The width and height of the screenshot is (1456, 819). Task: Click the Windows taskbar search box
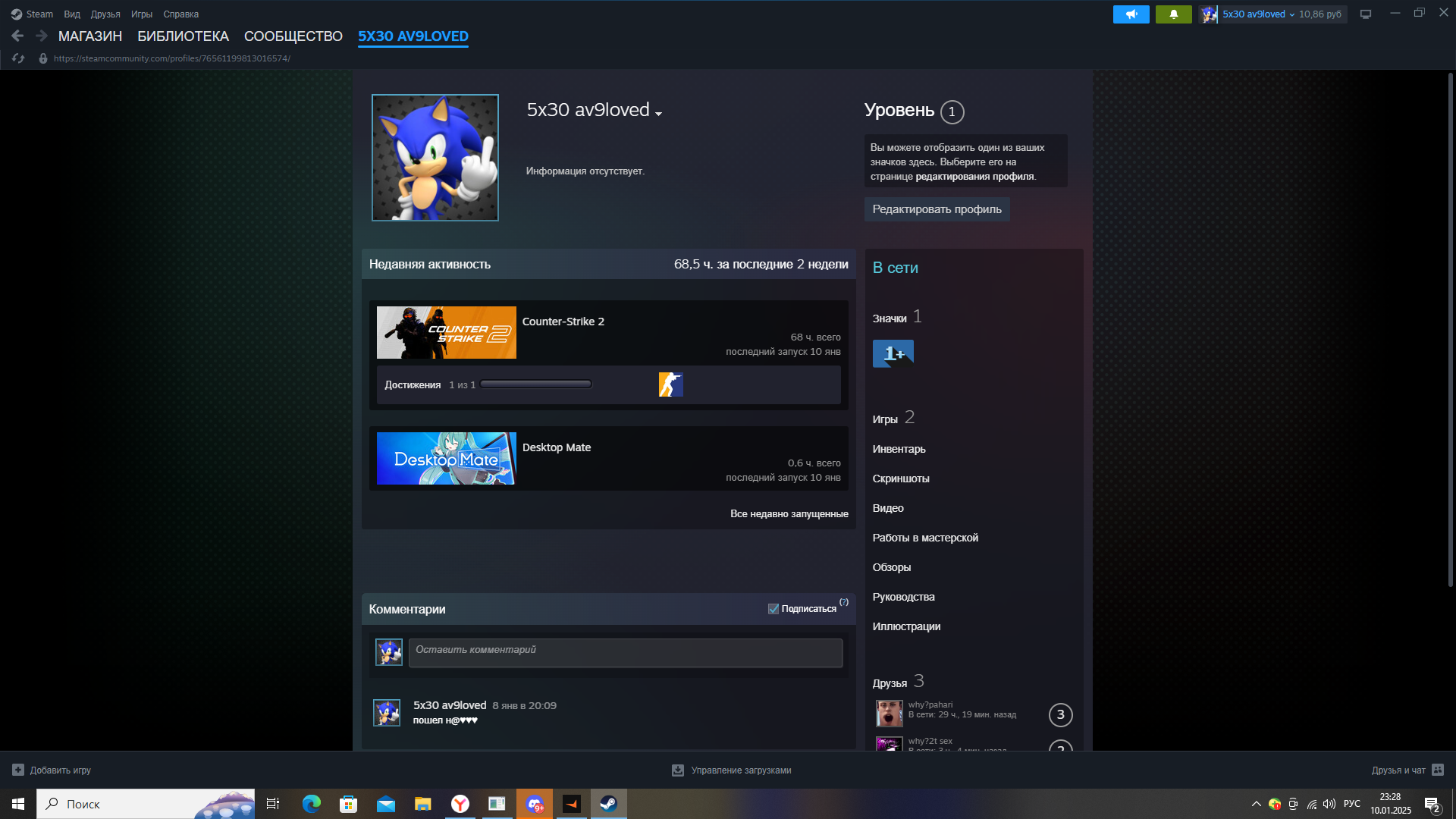tap(146, 804)
